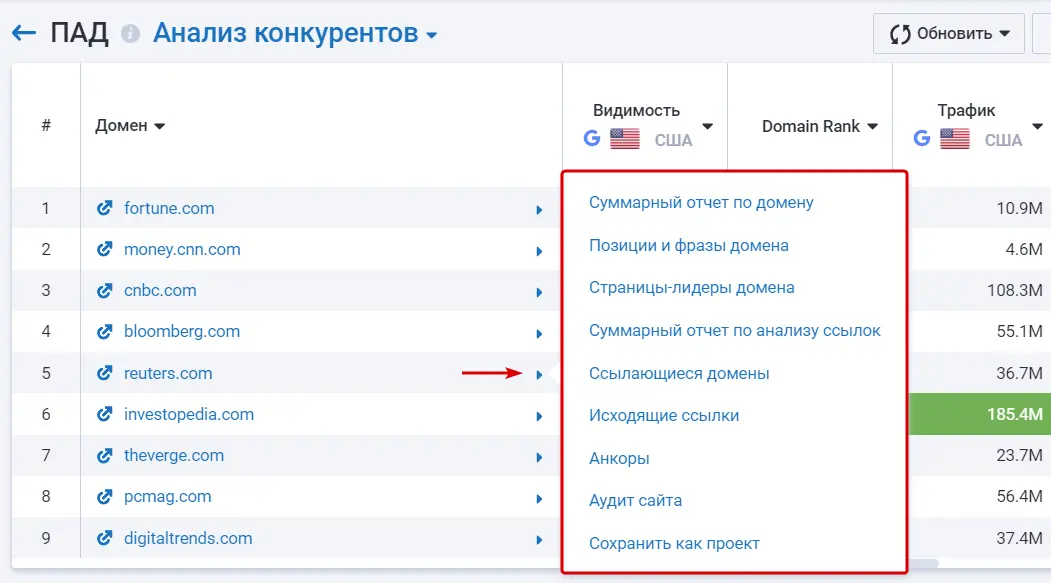Expand the menu arrow for investopedia.com
This screenshot has width=1051, height=583.
(539, 416)
